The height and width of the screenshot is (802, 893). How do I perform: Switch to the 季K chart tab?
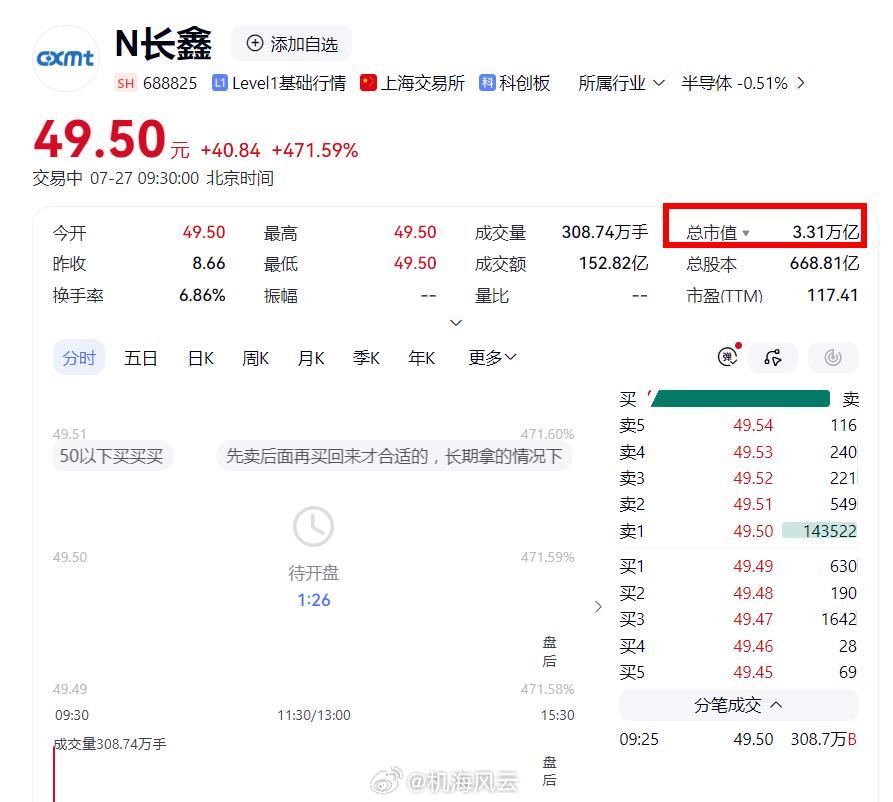coord(366,358)
